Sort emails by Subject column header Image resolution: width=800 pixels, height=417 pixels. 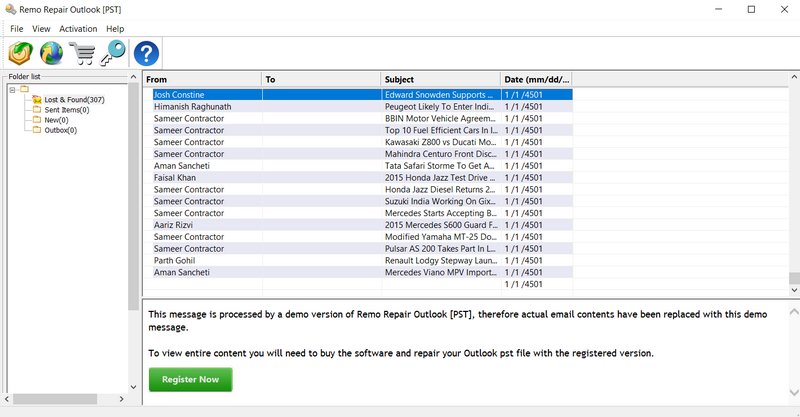(440, 79)
